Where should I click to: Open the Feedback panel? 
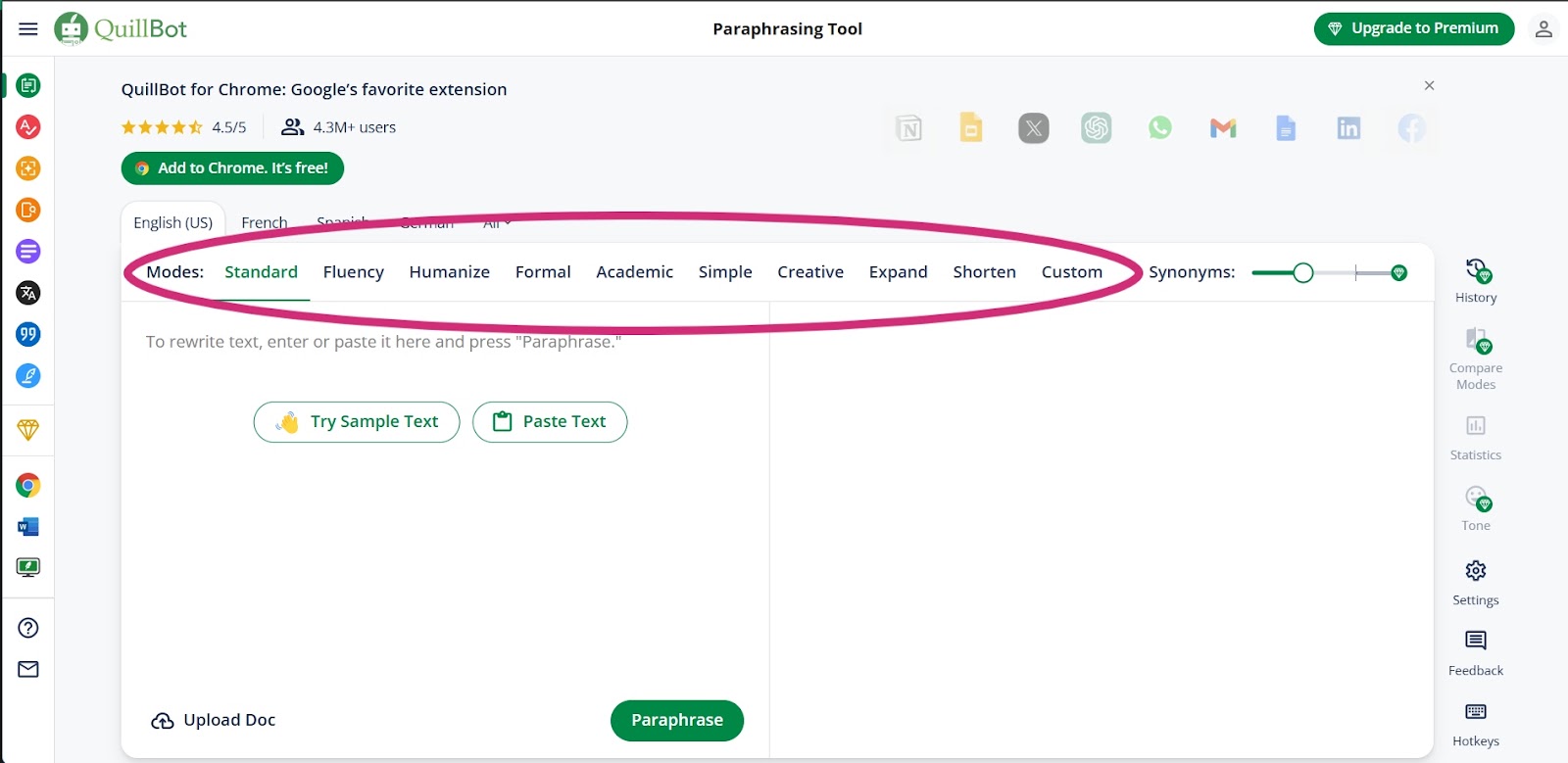click(x=1476, y=653)
